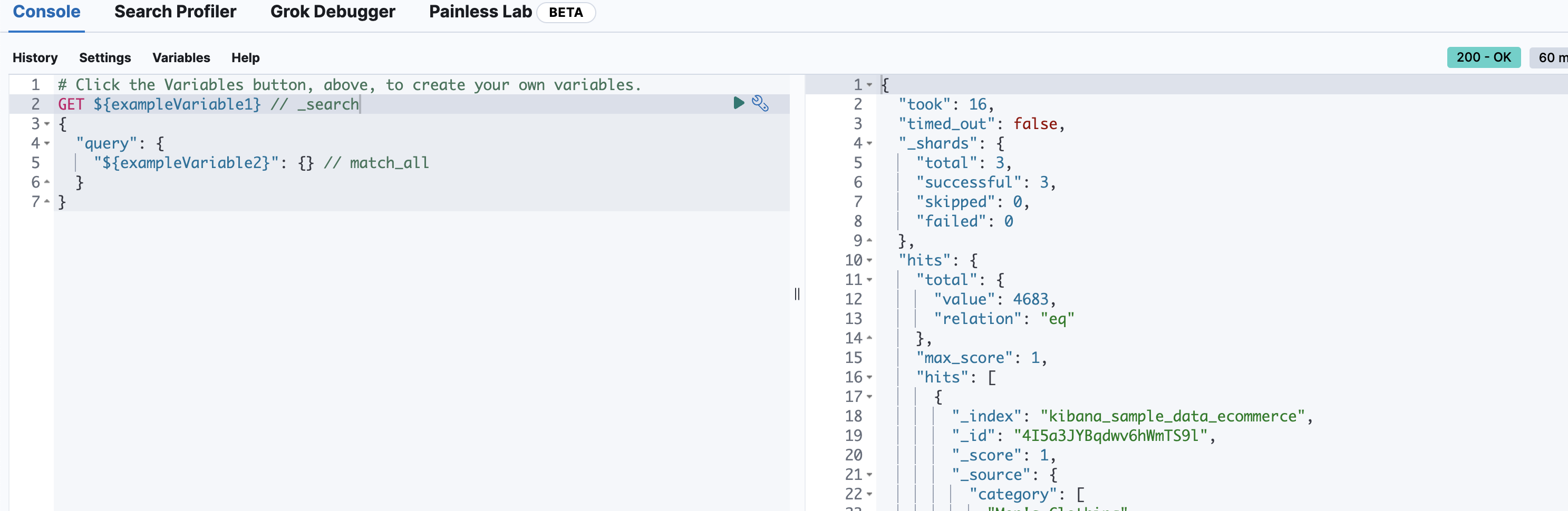The width and height of the screenshot is (1568, 511).
Task: Collapse the _source object at line 21
Action: pyautogui.click(x=869, y=475)
